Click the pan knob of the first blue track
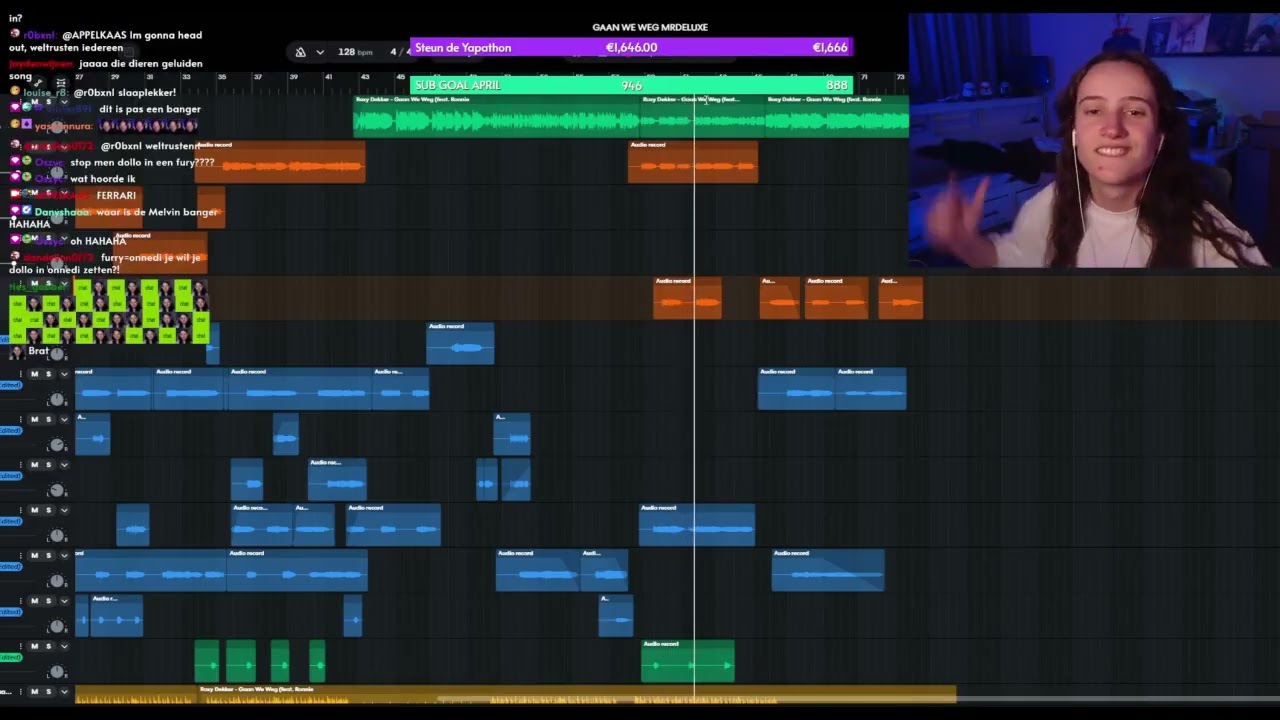Viewport: 1280px width, 720px height. coord(57,400)
